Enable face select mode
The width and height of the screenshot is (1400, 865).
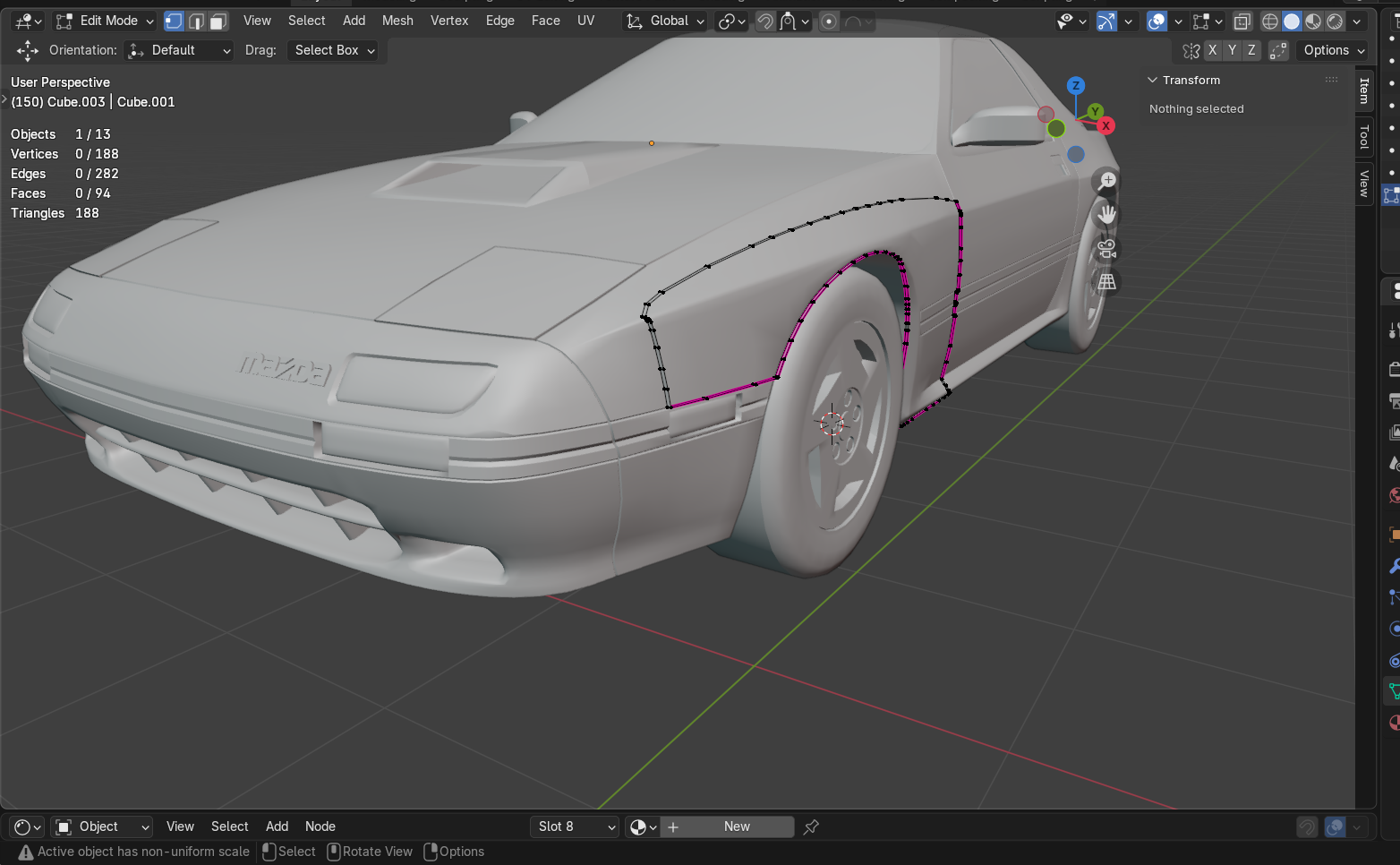[x=218, y=21]
